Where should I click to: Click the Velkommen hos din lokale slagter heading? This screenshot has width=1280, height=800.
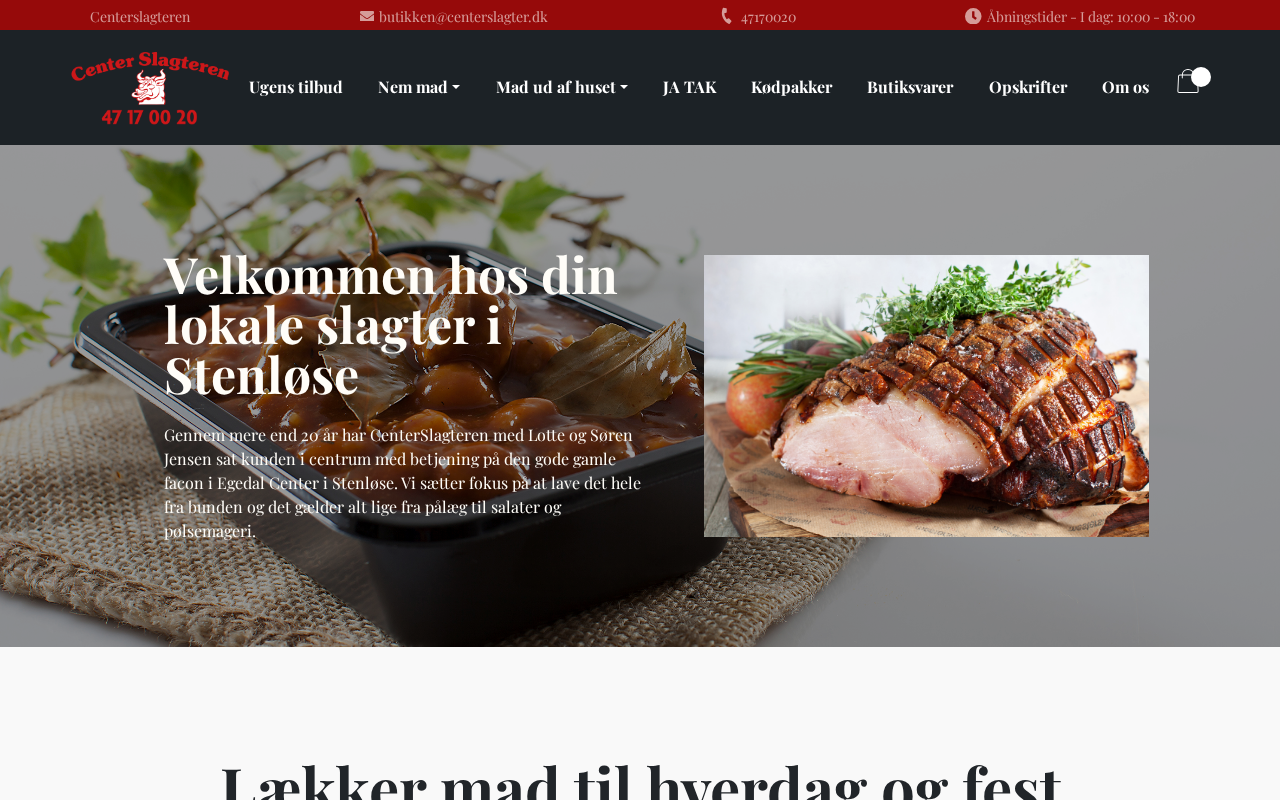(x=391, y=325)
